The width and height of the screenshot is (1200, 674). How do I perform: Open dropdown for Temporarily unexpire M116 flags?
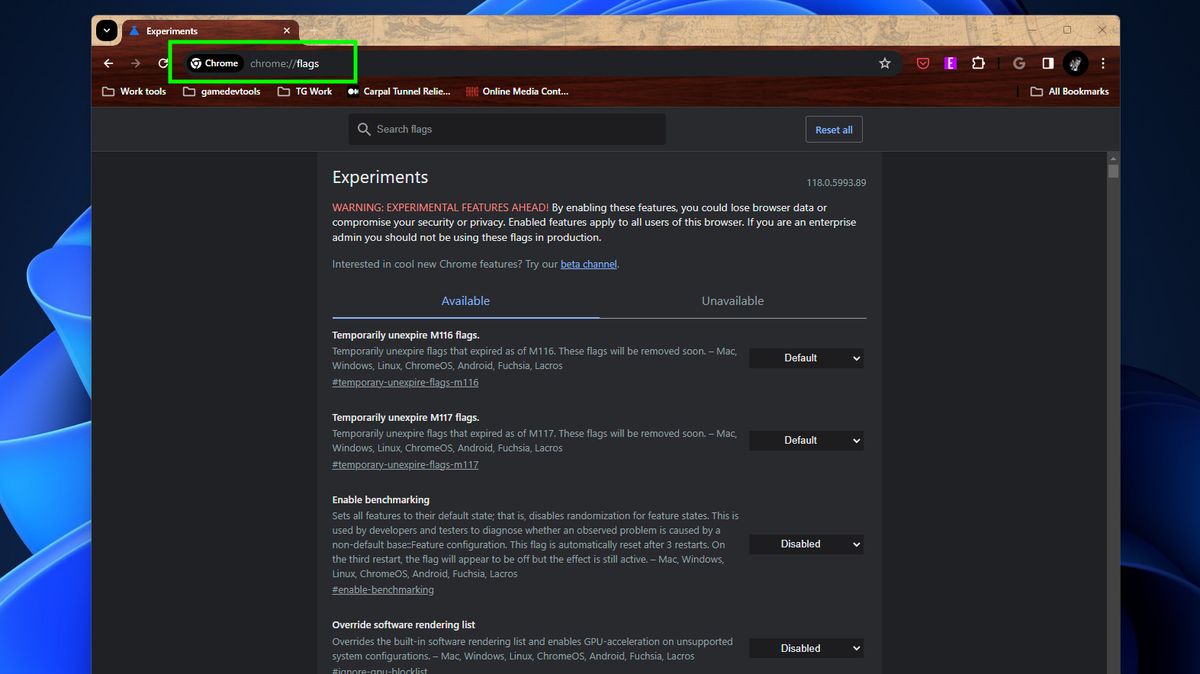806,358
